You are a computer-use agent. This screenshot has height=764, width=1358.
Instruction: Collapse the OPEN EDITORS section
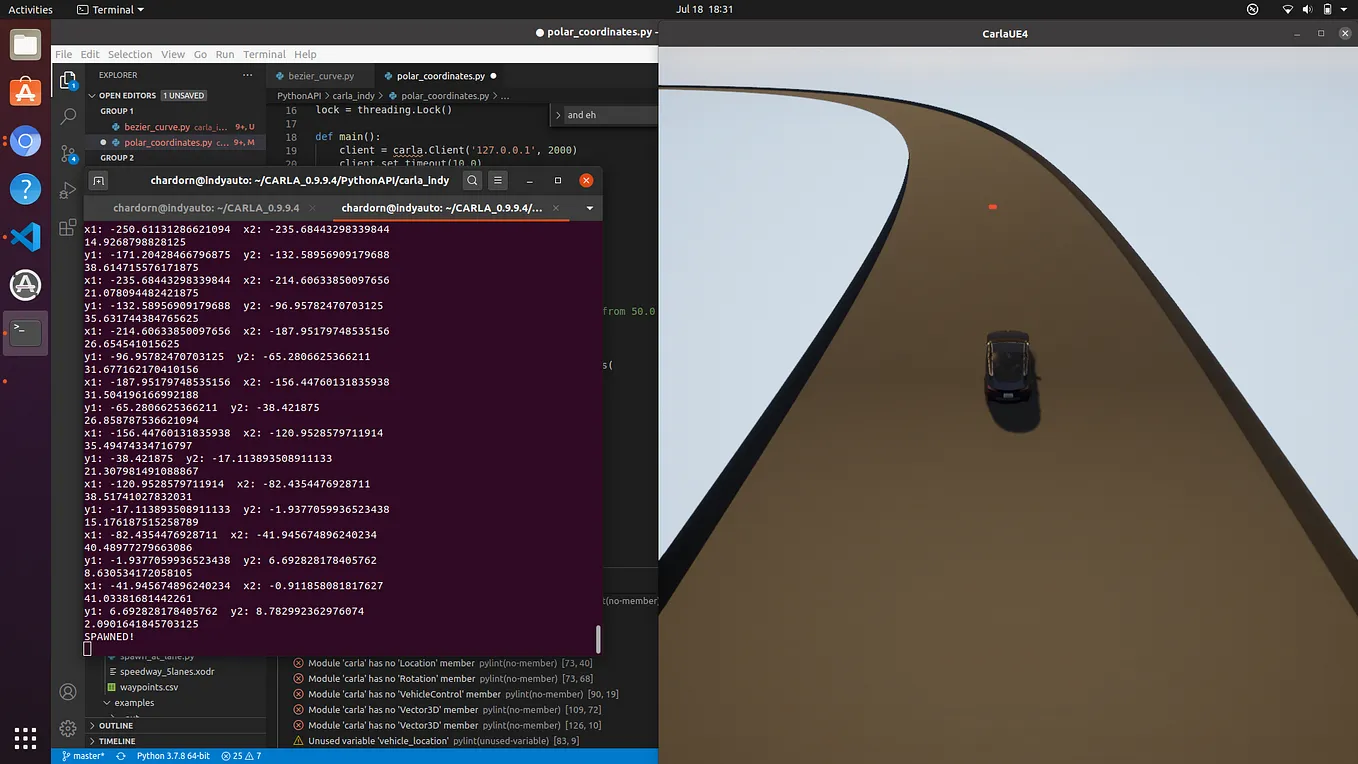point(93,95)
